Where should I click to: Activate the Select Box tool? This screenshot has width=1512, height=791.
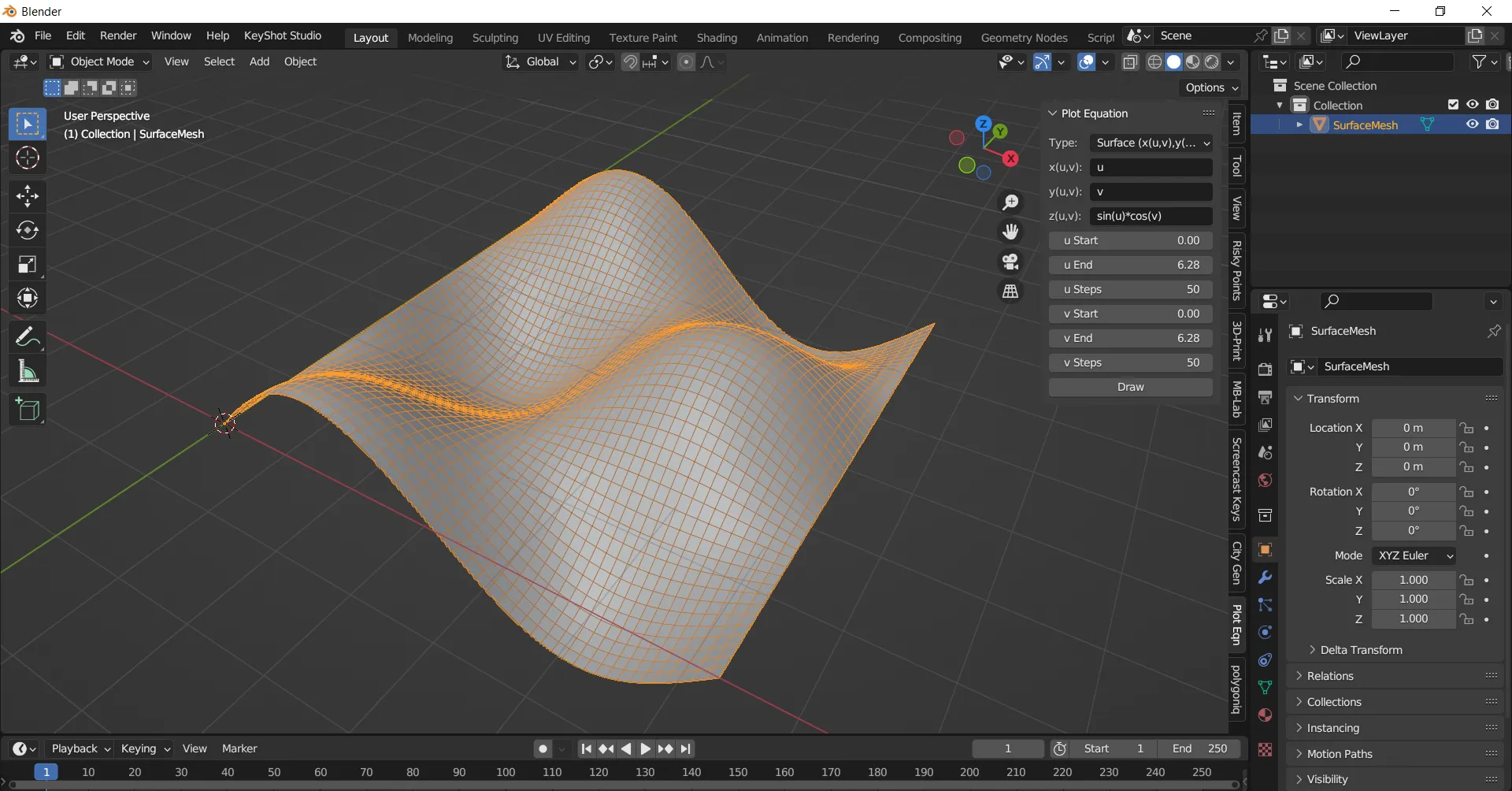28,124
